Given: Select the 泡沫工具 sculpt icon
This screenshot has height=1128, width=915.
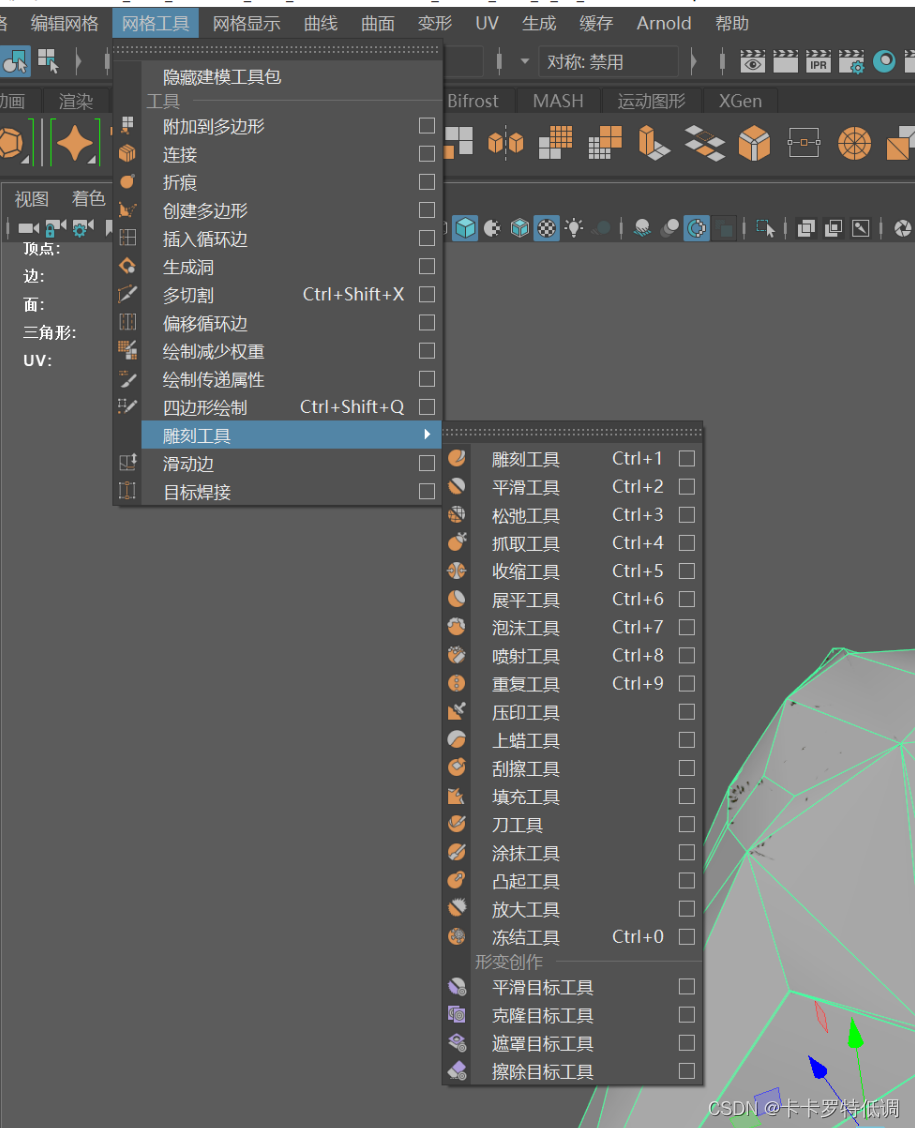Looking at the screenshot, I should 457,627.
